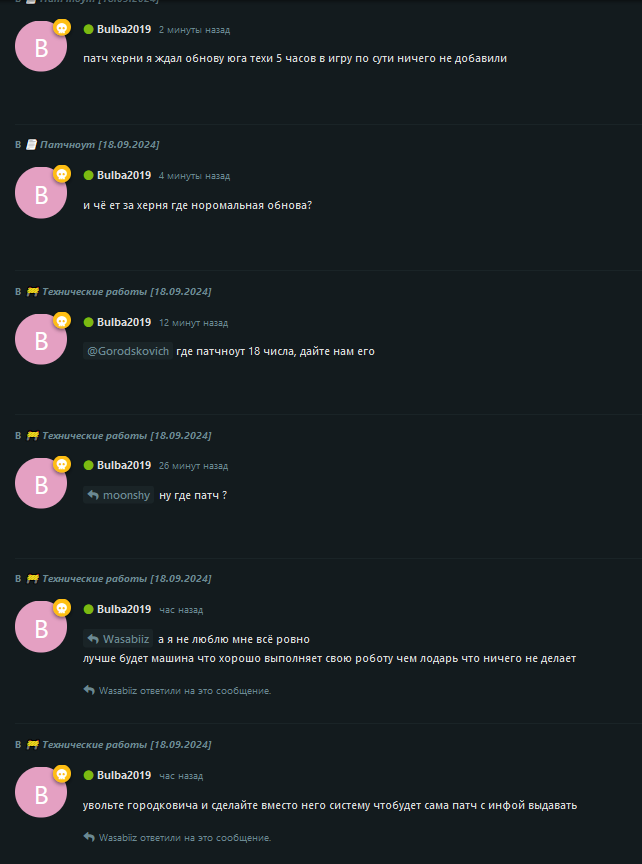Screen dimensions: 642x864
Task: Click barrier icon beside Технические работы above moonshy post
Action: (32, 435)
